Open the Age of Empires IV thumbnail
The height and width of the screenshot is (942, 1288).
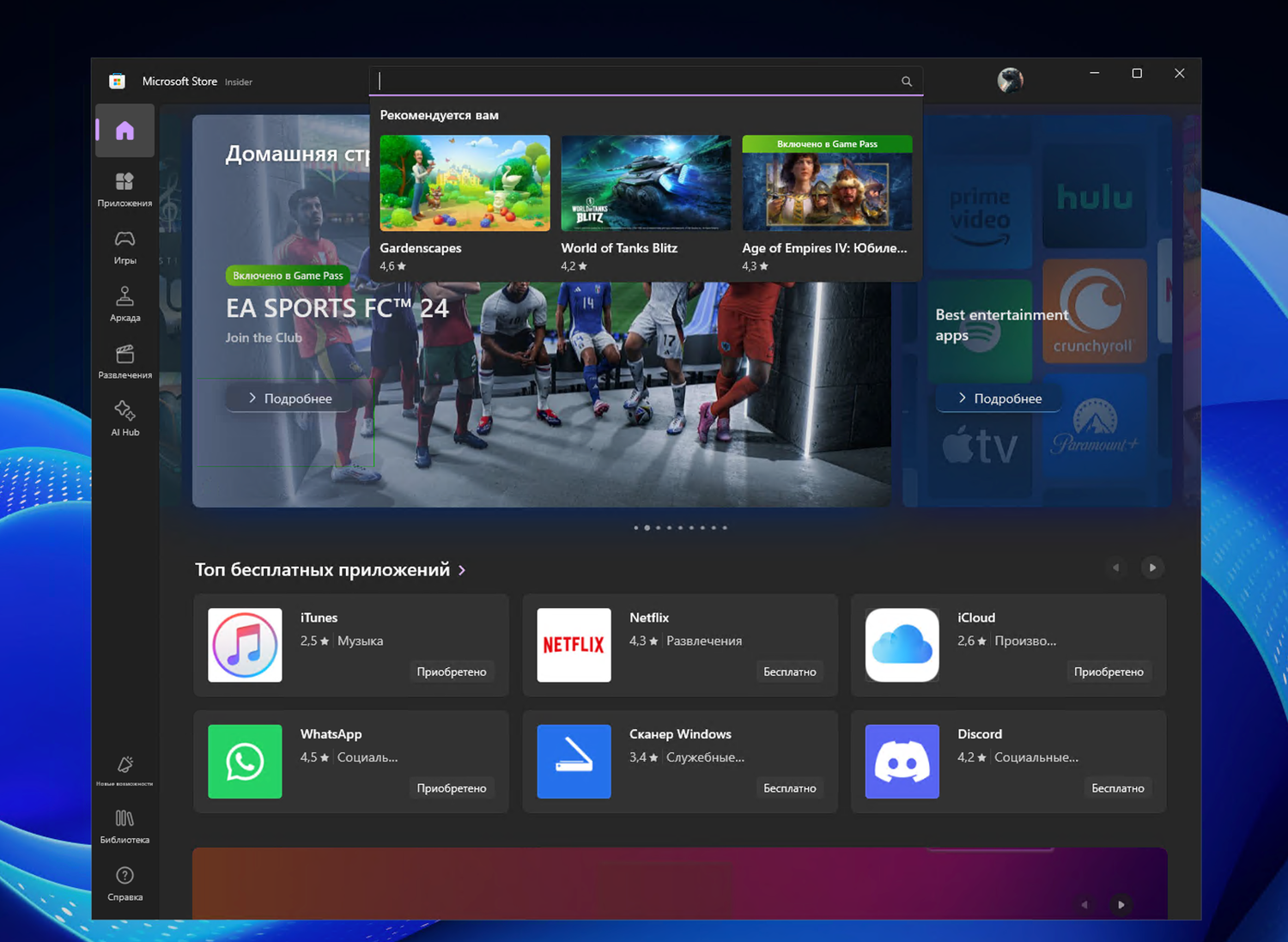point(827,183)
